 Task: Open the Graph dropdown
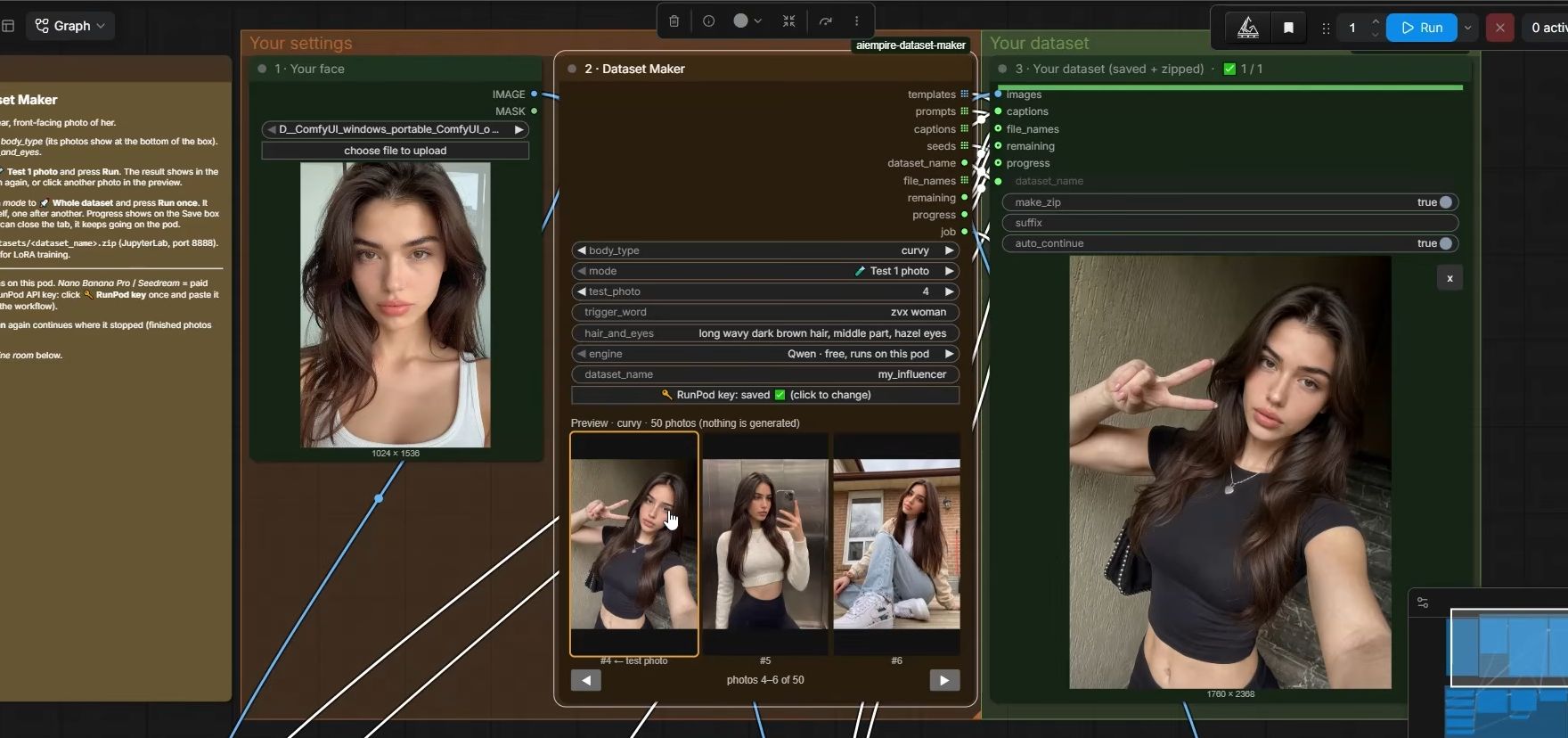[x=69, y=26]
